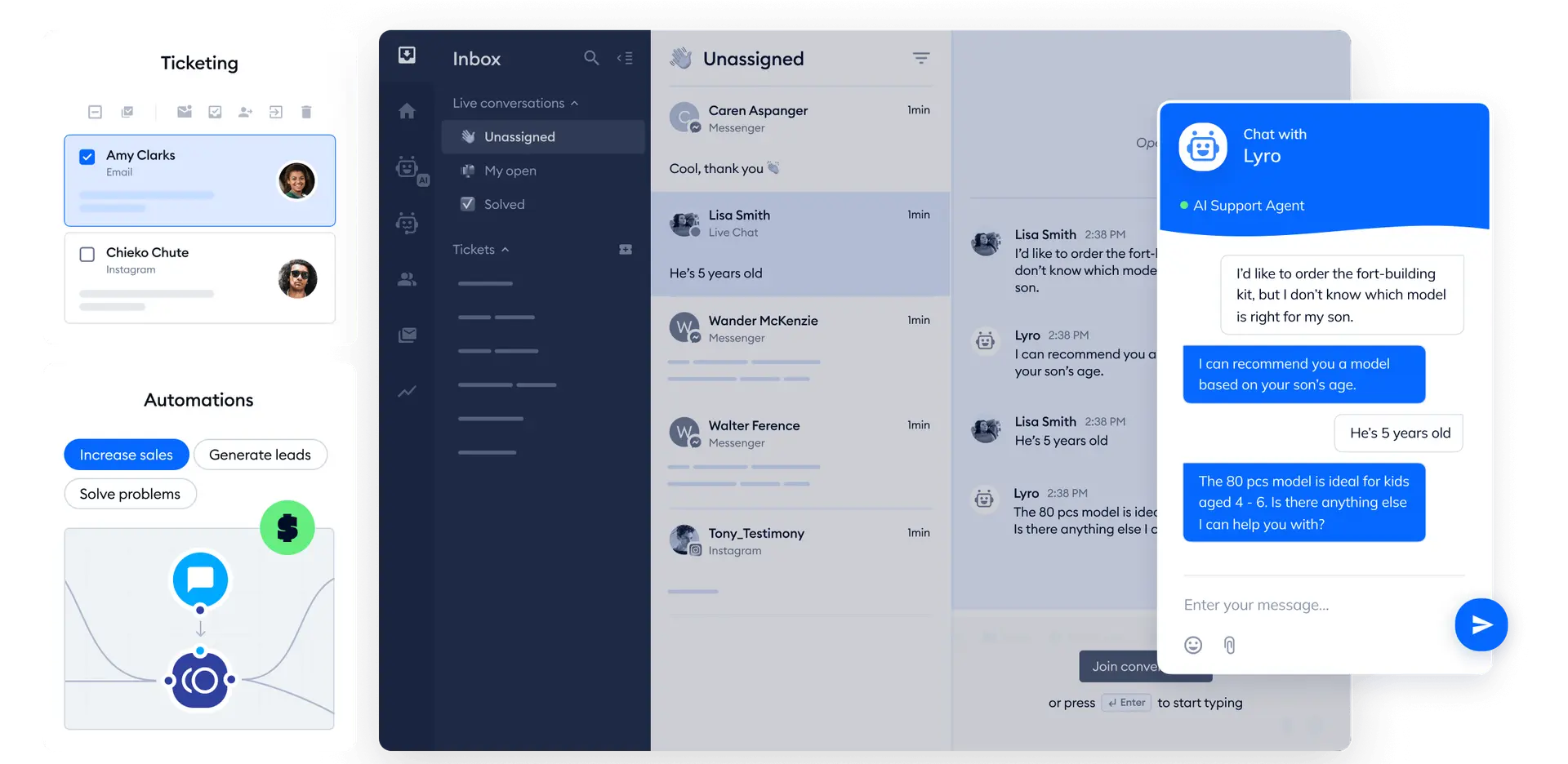This screenshot has width=1568, height=764.
Task: Open the My open conversations list
Action: pos(510,171)
